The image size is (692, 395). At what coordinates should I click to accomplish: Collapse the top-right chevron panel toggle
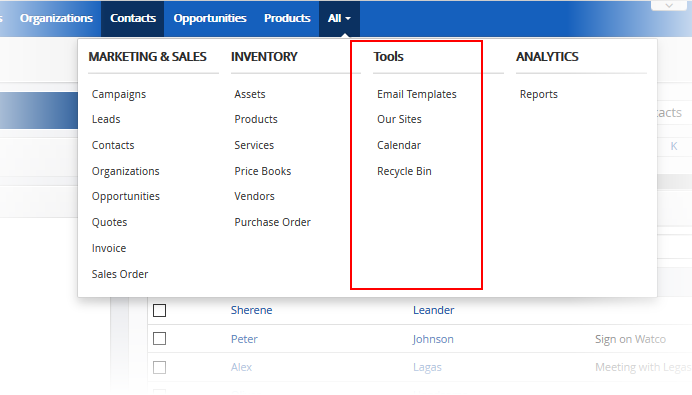669,6
